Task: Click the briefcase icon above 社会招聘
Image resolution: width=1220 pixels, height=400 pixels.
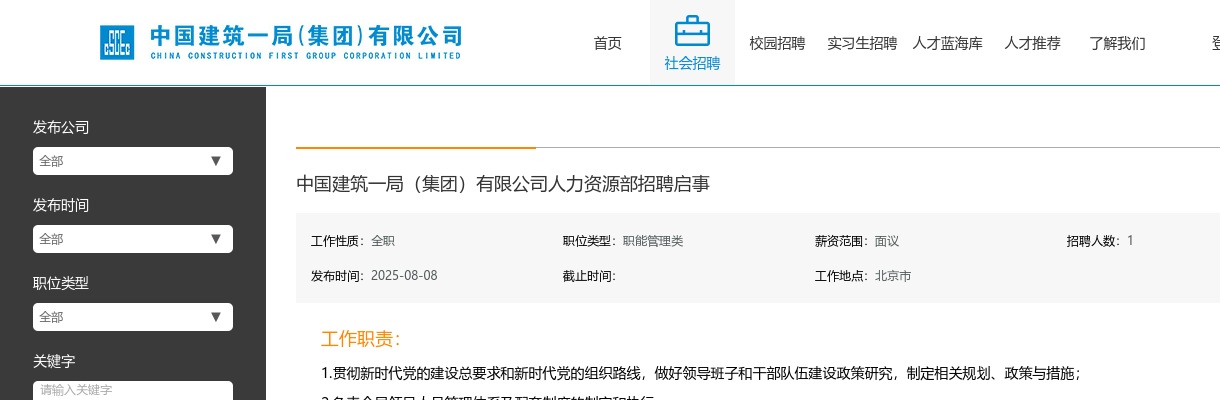Action: click(x=692, y=31)
